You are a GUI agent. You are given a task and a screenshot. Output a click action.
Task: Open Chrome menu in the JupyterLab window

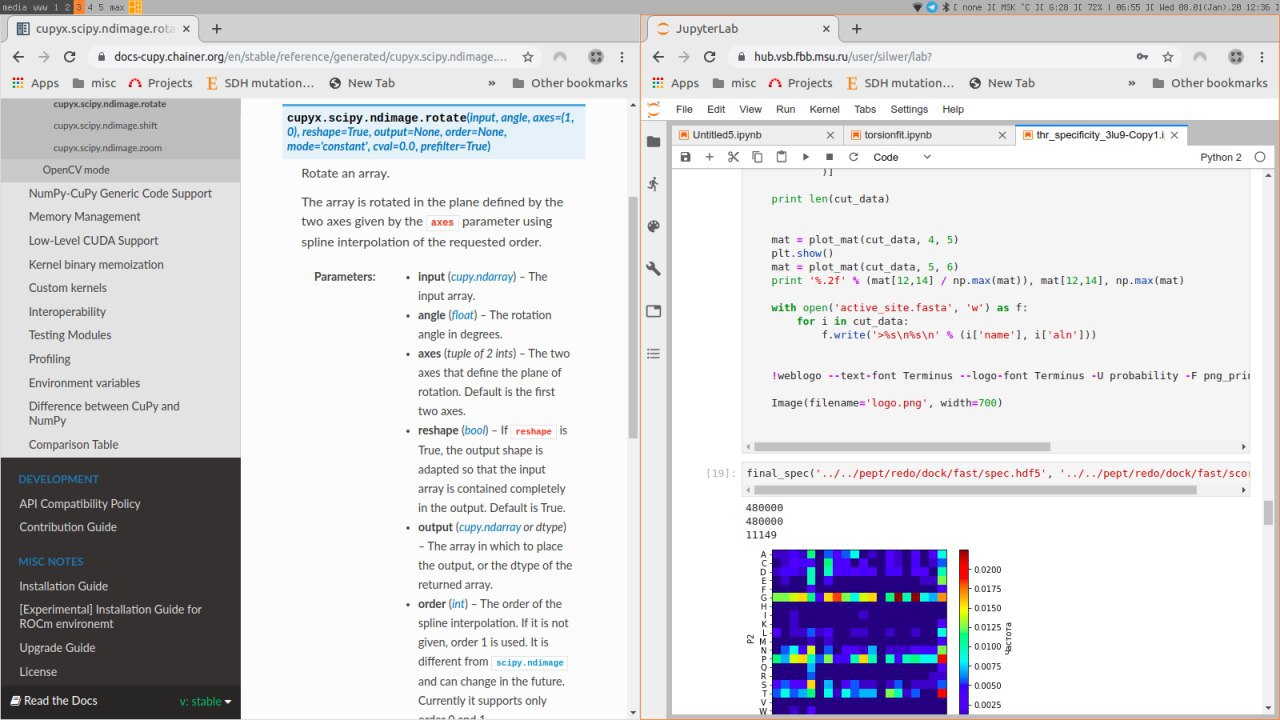1263,57
